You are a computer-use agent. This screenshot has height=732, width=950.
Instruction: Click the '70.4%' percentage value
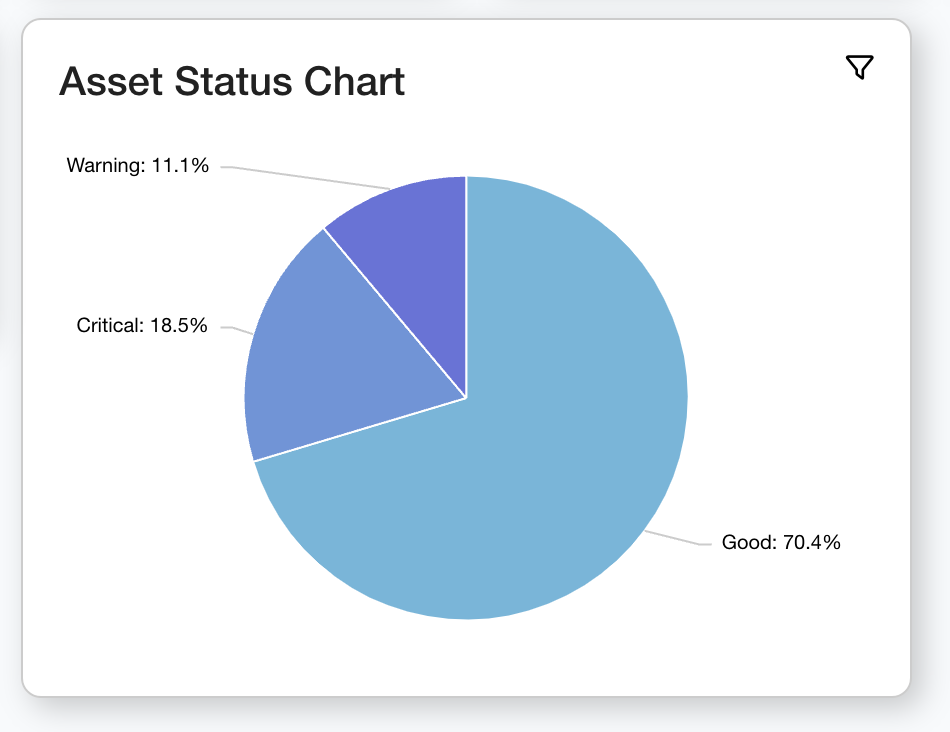811,543
